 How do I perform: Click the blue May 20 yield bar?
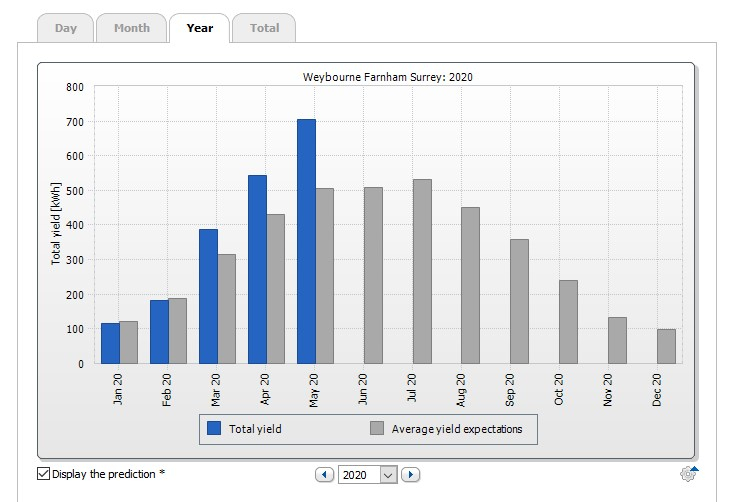tap(307, 242)
